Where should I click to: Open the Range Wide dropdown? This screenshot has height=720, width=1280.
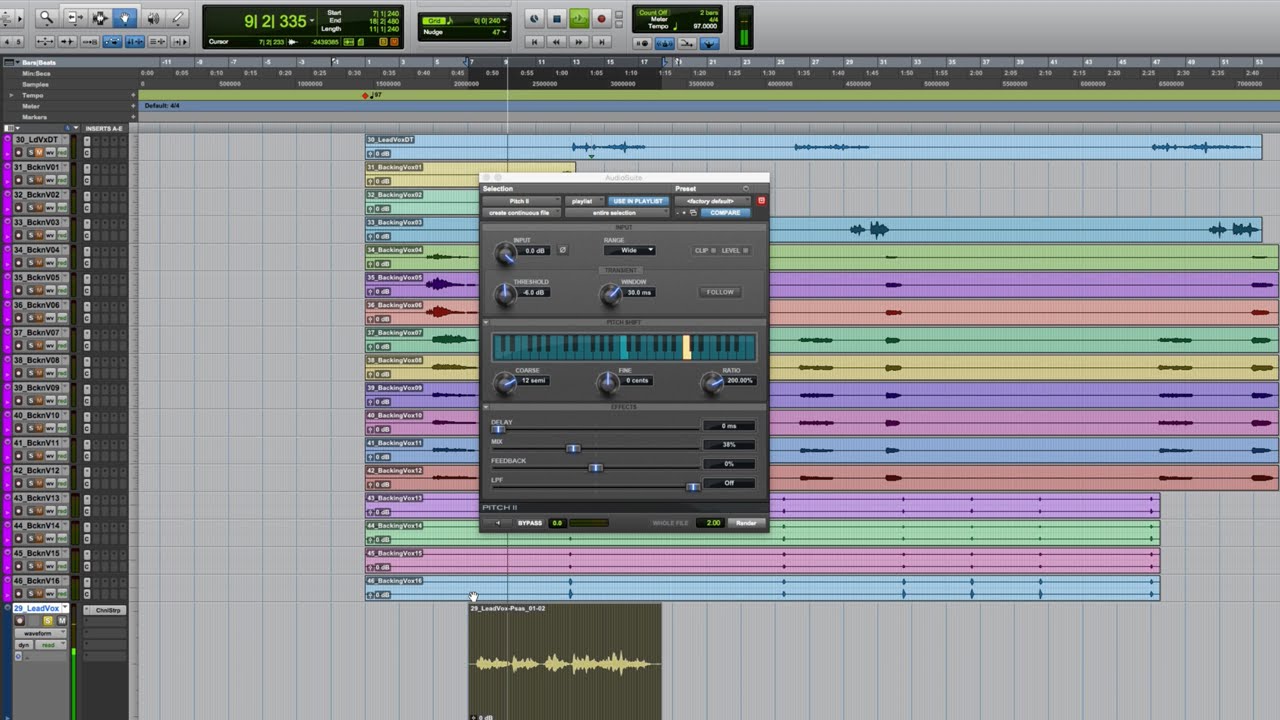[x=630, y=250]
